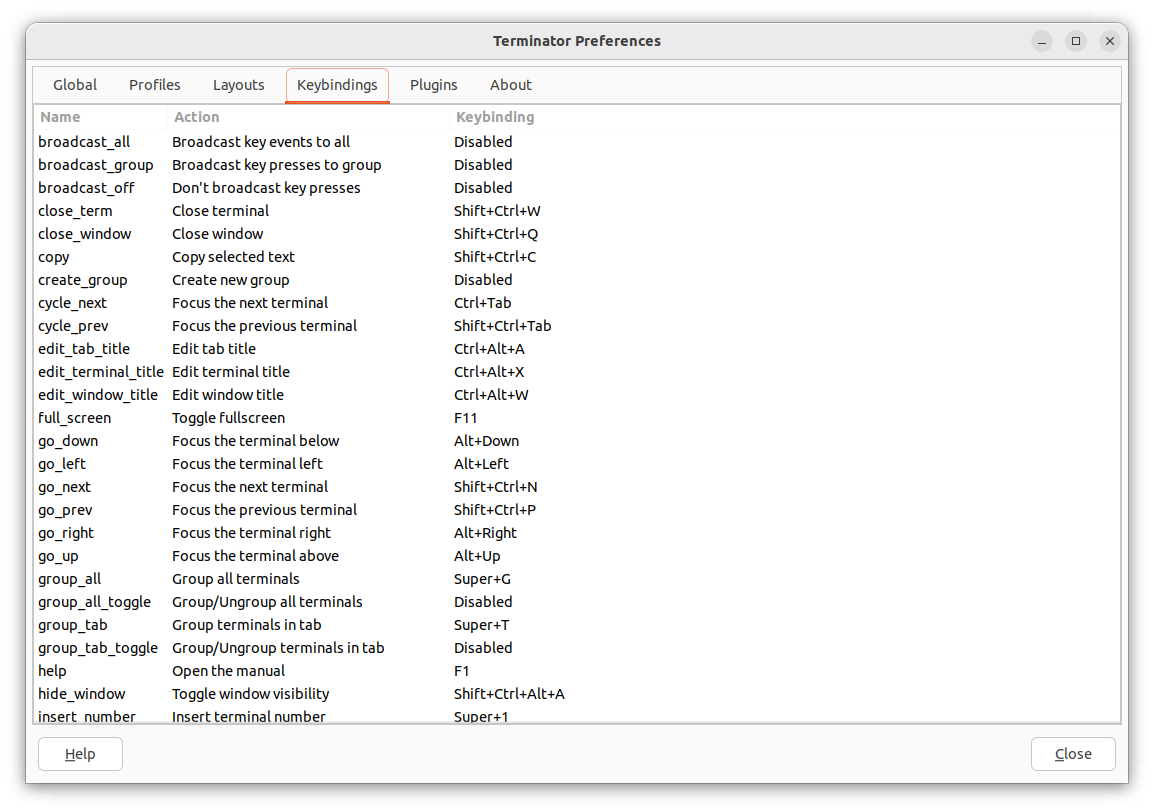Viewport: 1154px width, 812px height.
Task: Select the broadcast_group row name
Action: [x=96, y=165]
